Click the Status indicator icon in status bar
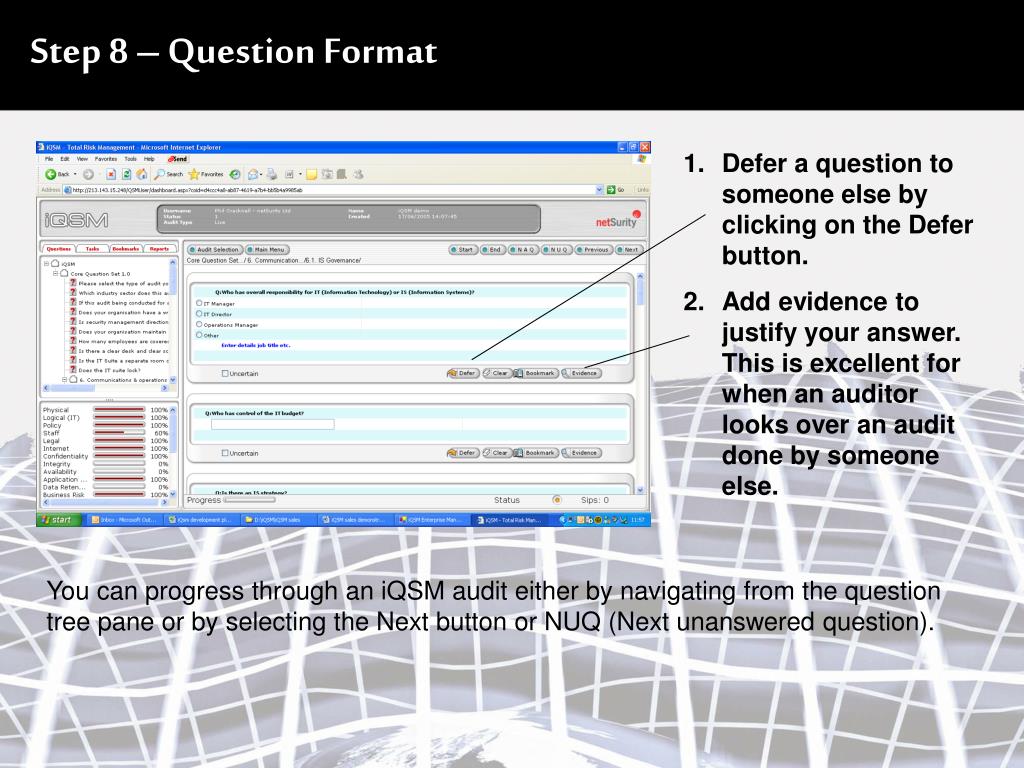The height and width of the screenshot is (768, 1024). pyautogui.click(x=556, y=500)
